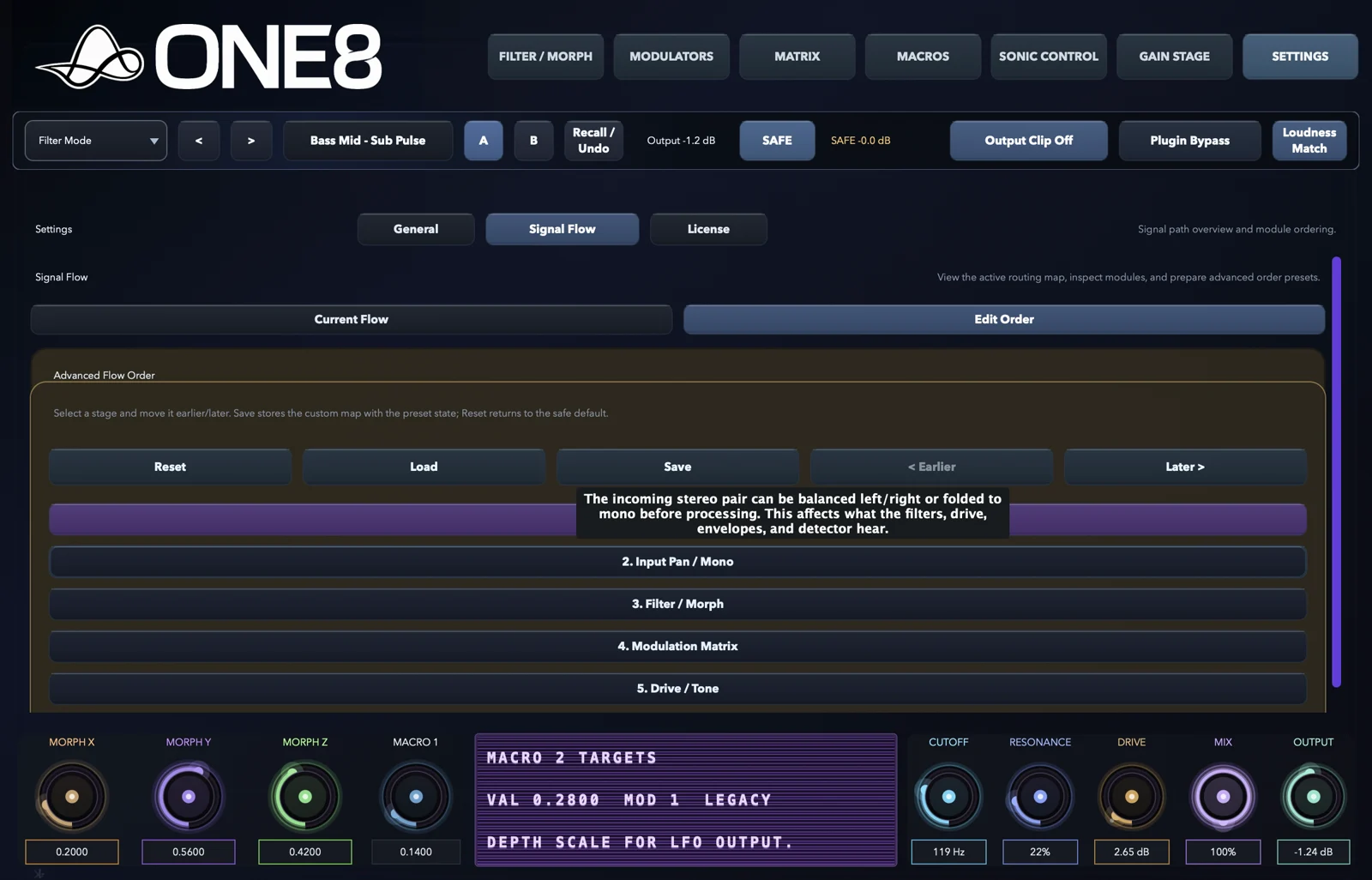1372x880 pixels.
Task: Click the DRIVE value field 2.65 dB
Action: coord(1132,852)
